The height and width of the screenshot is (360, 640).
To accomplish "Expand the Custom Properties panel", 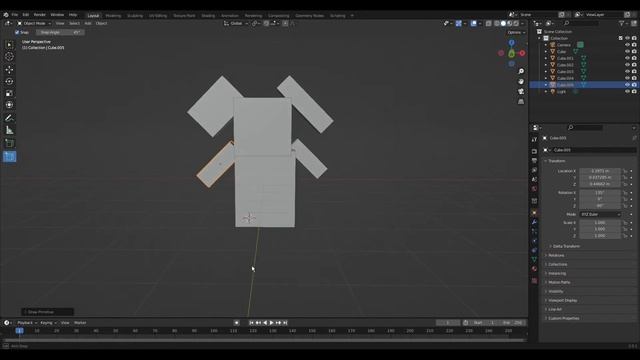I will [563, 318].
